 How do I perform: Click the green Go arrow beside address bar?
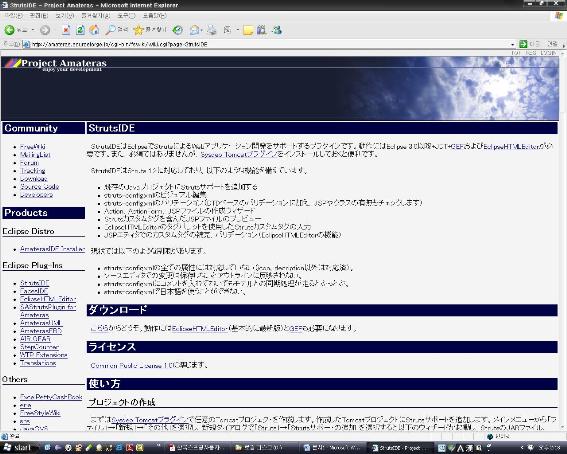point(523,44)
